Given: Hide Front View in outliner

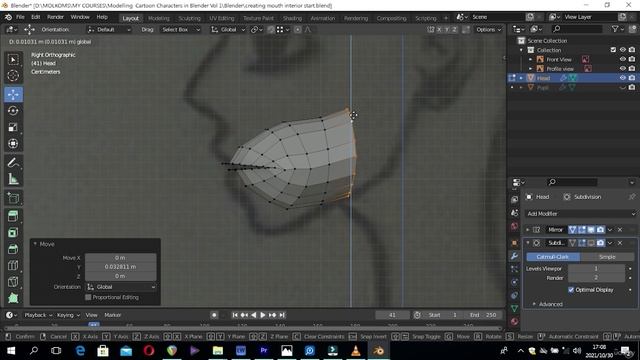Looking at the screenshot, I should pyautogui.click(x=623, y=60).
